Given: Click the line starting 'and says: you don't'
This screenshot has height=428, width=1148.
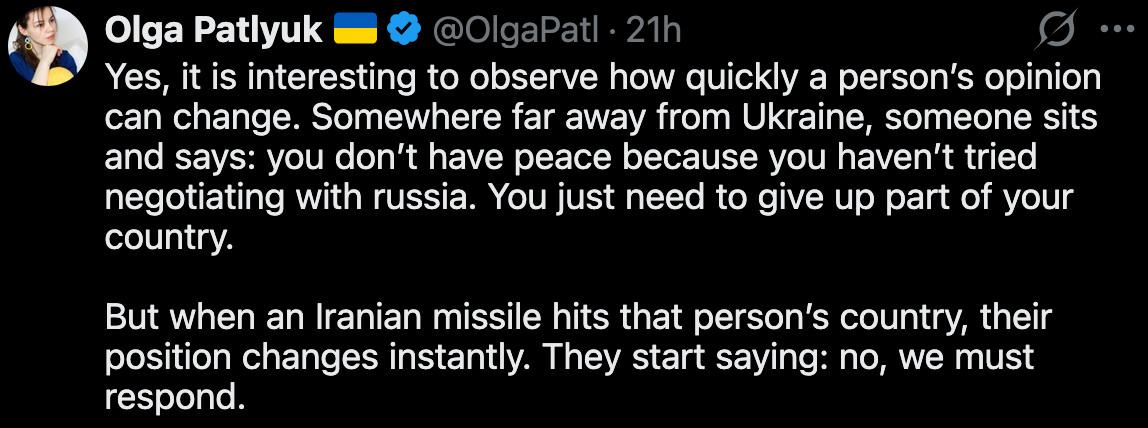Looking at the screenshot, I should pos(570,157).
